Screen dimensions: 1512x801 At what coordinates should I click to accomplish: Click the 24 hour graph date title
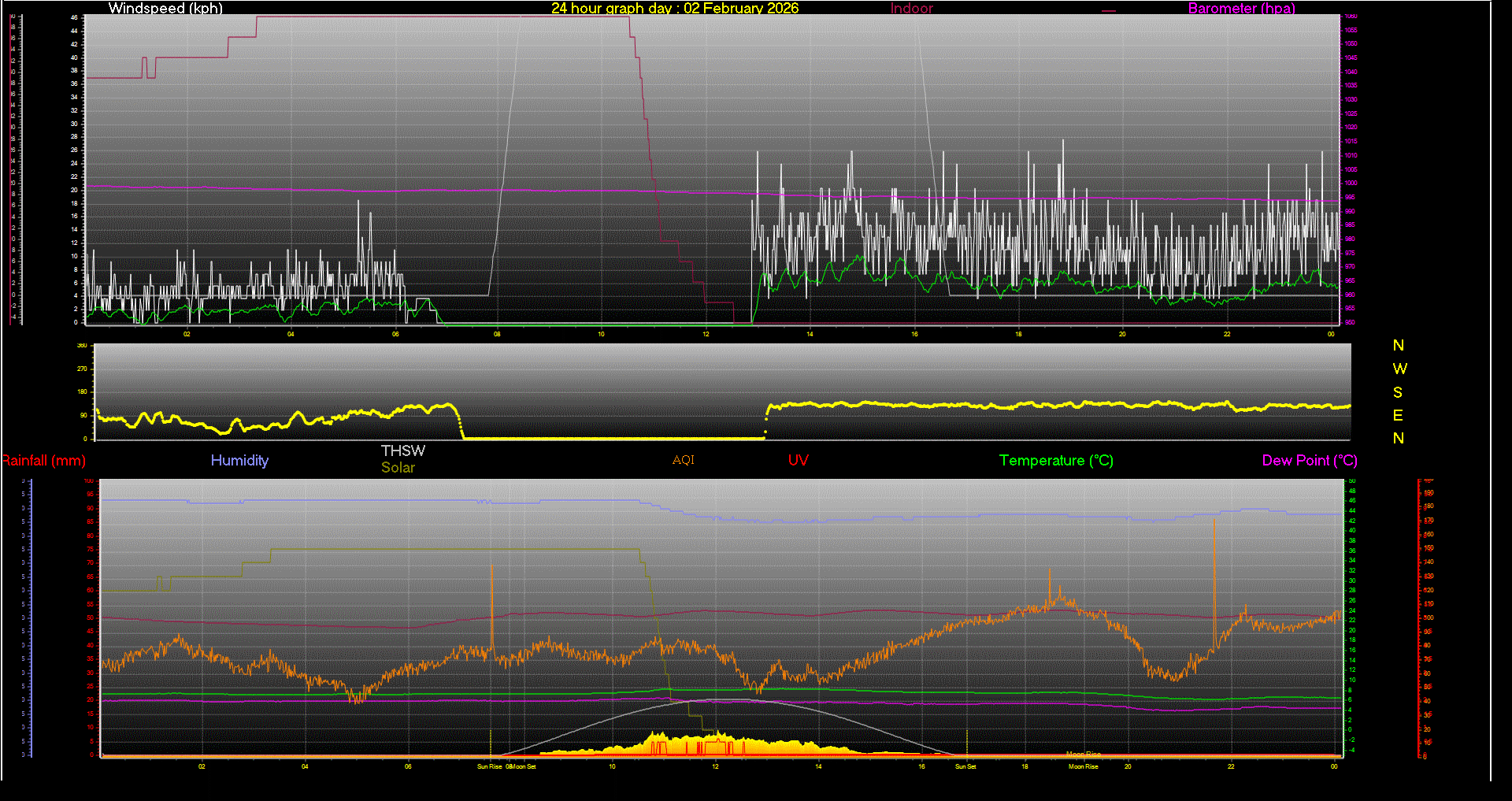pyautogui.click(x=676, y=9)
